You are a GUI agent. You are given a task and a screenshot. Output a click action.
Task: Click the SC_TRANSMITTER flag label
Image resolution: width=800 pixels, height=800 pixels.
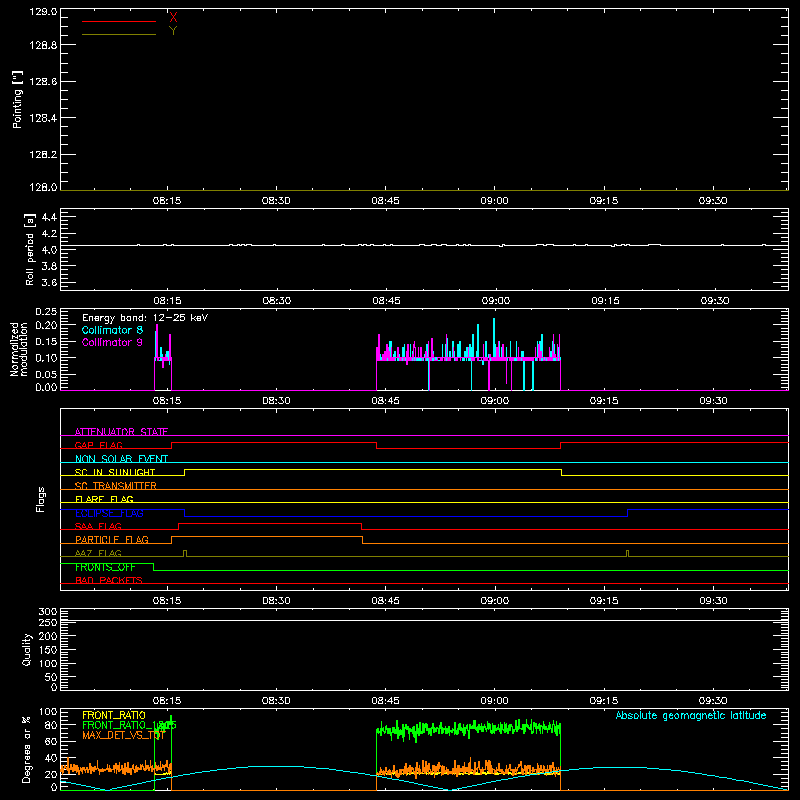pos(116,486)
